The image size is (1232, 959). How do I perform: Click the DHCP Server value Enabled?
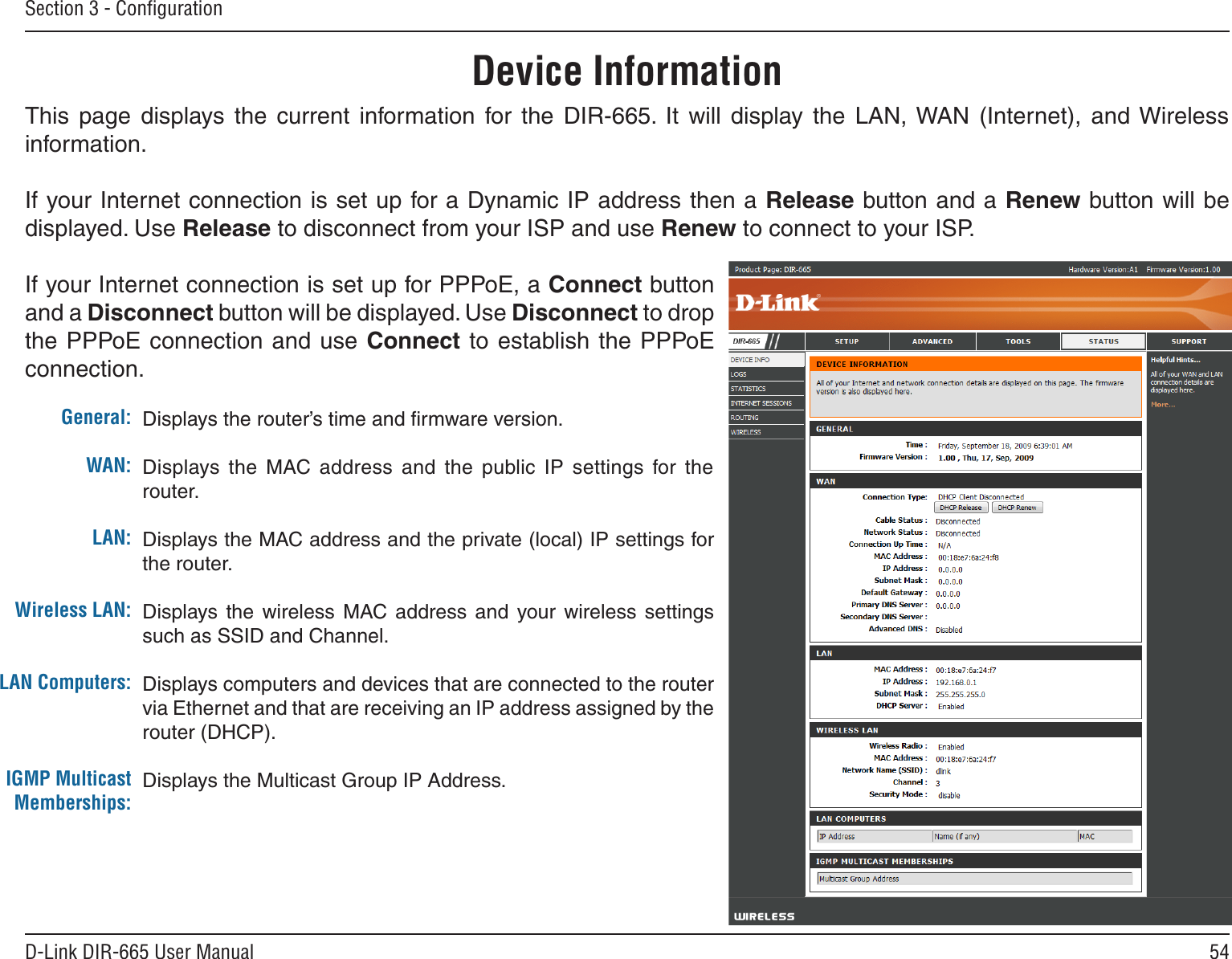pos(951,707)
